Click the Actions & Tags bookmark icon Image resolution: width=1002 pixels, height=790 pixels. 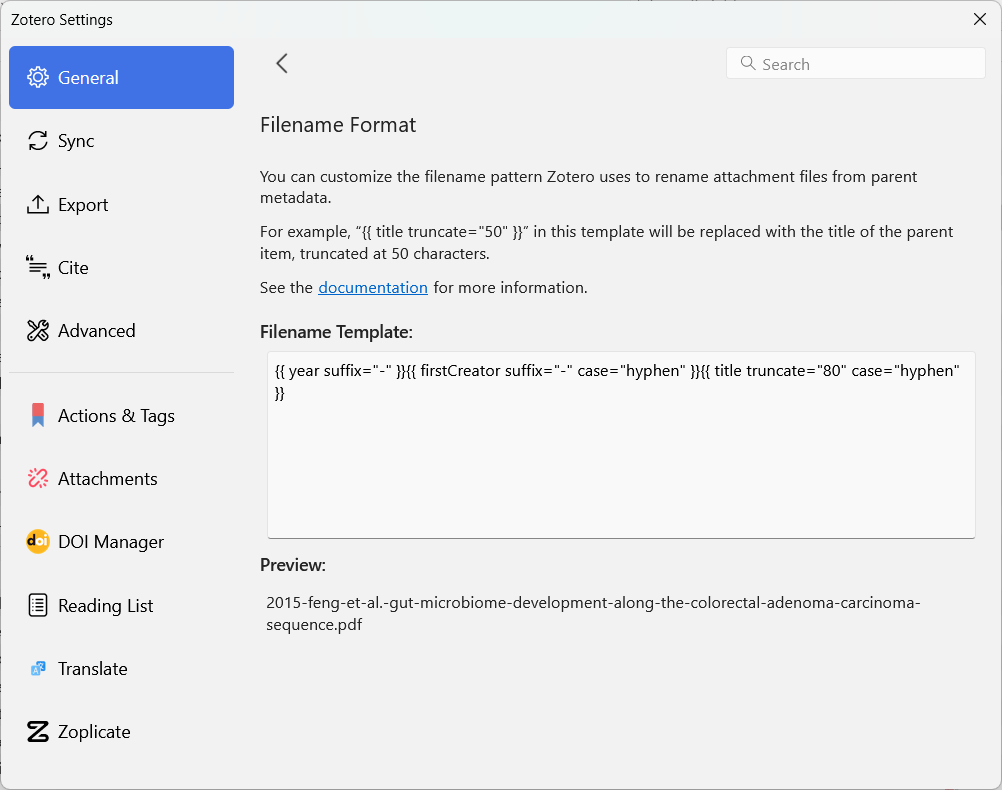38,416
